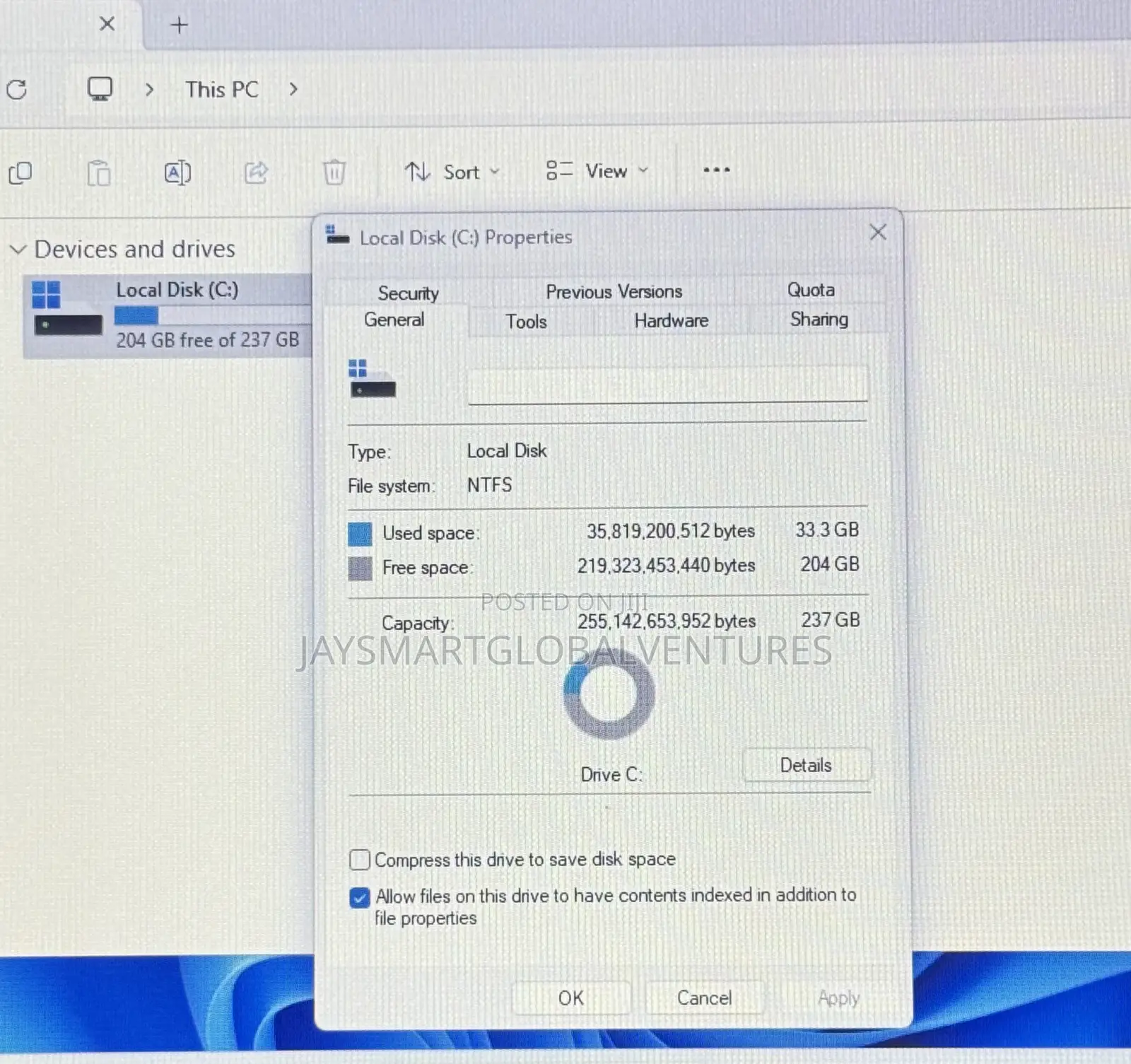This screenshot has height=1064, width=1131.
Task: Click the Share icon in Explorer toolbar
Action: (256, 172)
